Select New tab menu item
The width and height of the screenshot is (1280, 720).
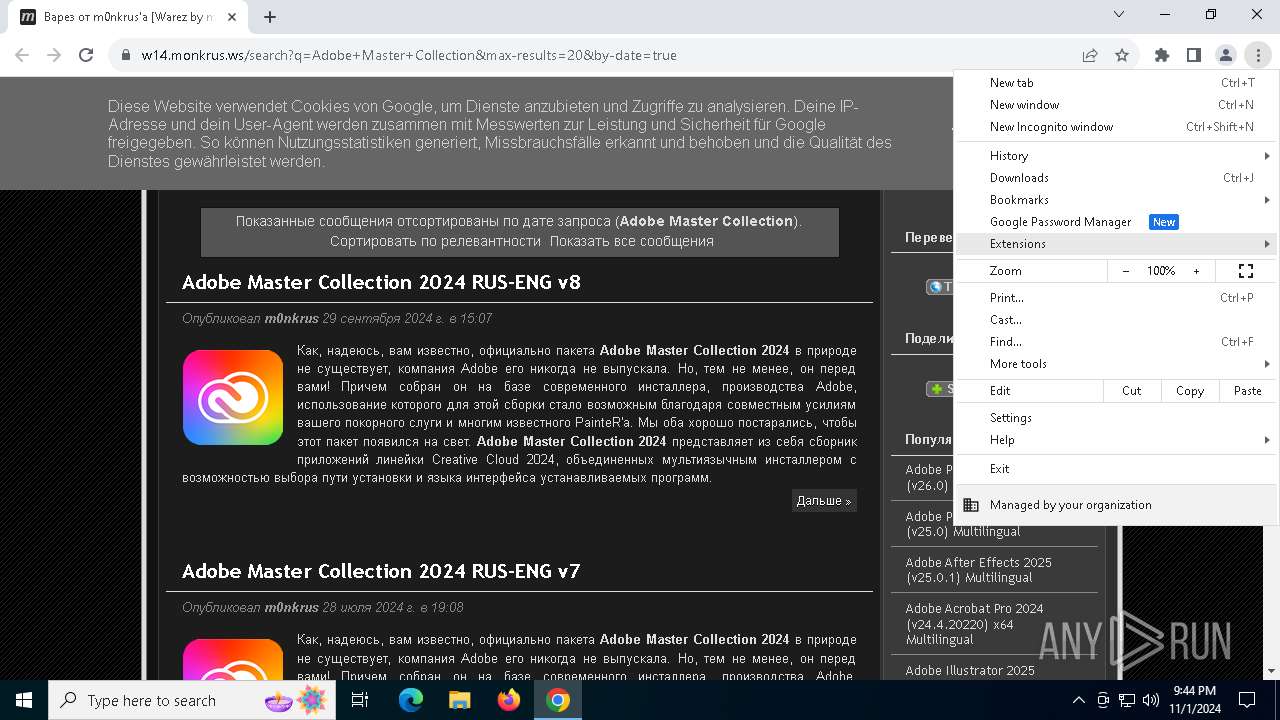click(x=1115, y=83)
